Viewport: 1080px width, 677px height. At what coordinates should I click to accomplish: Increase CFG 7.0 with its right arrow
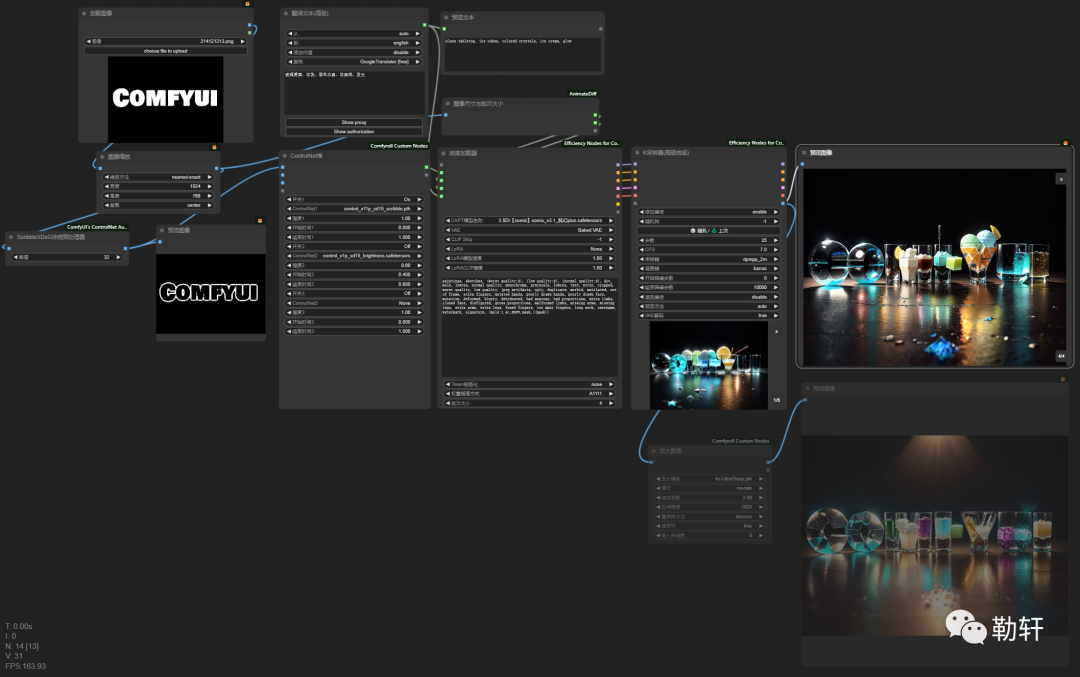pyautogui.click(x=776, y=249)
